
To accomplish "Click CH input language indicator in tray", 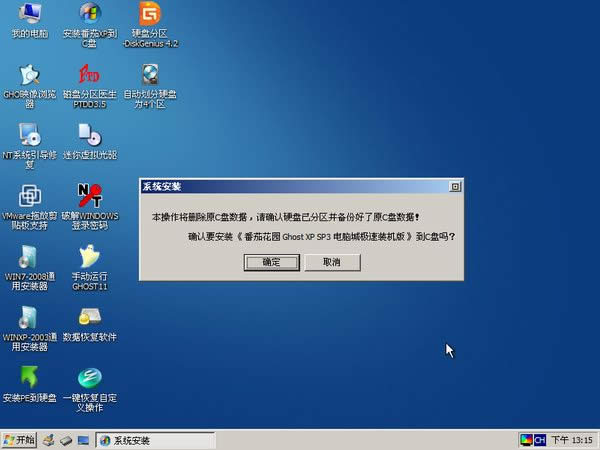I will 540,440.
